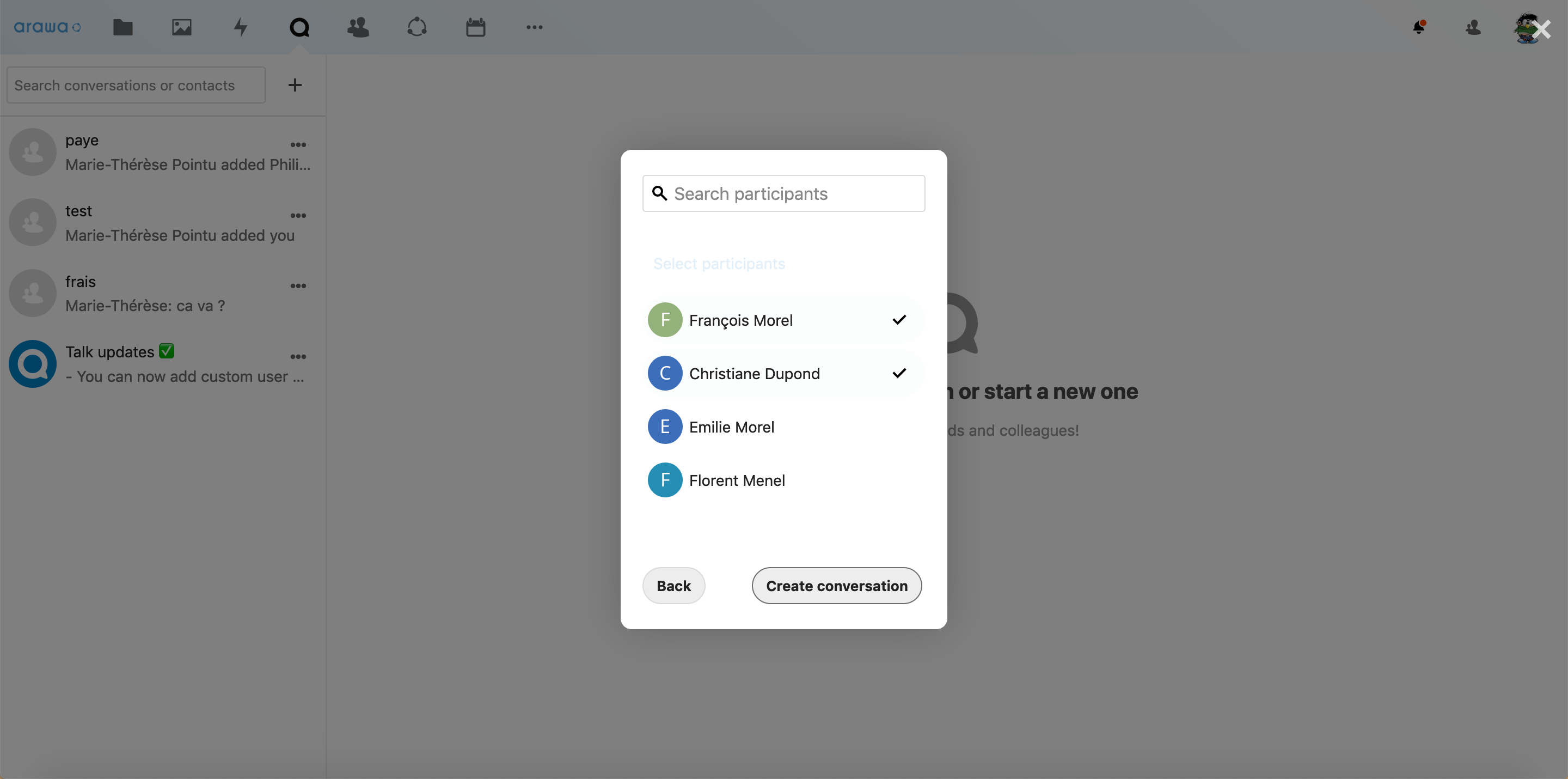
Task: Open the Calendar app icon
Action: click(475, 27)
